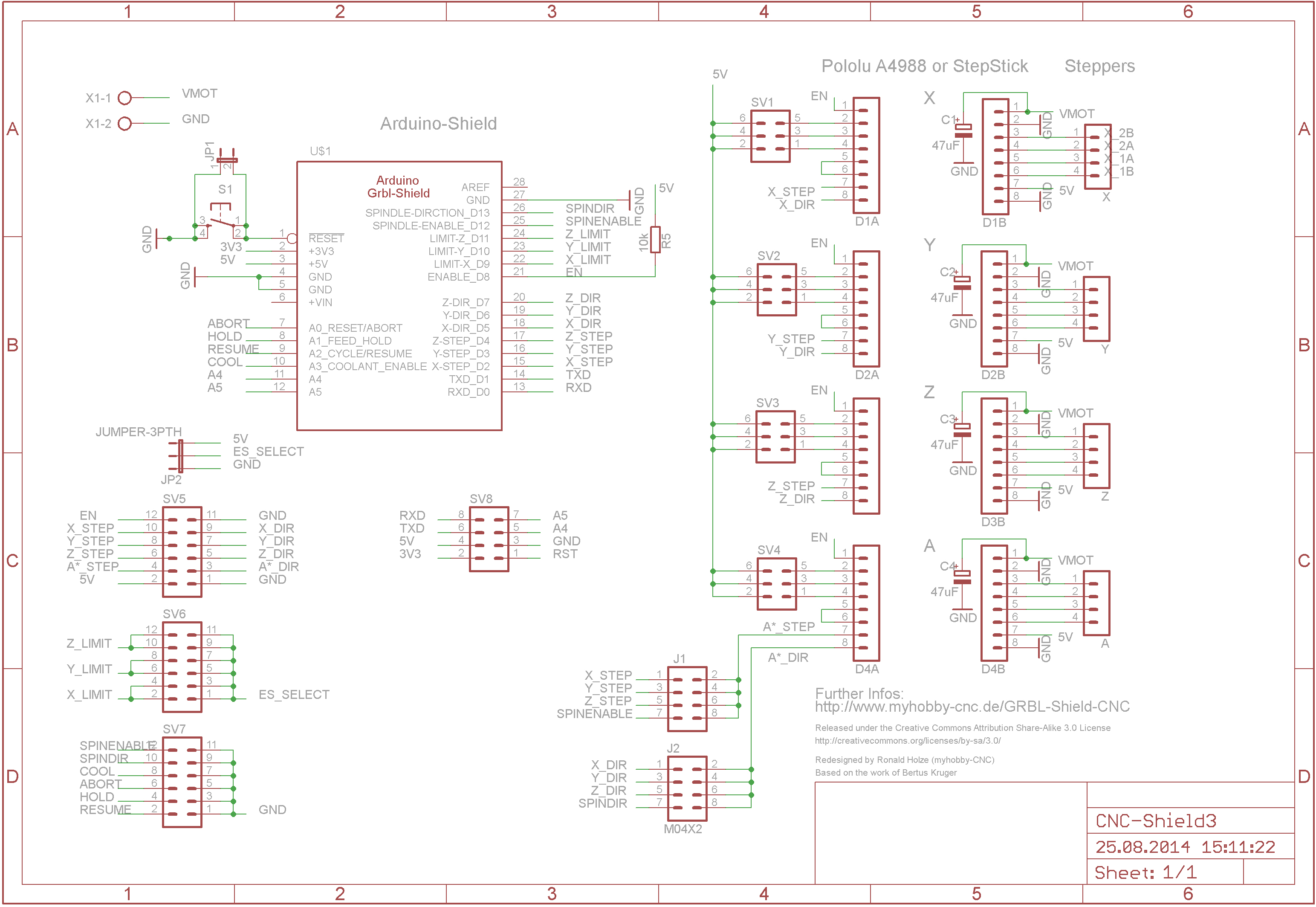Select the SV1 jumper header symbol
This screenshot has height=907, width=1316.
pyautogui.click(x=769, y=136)
